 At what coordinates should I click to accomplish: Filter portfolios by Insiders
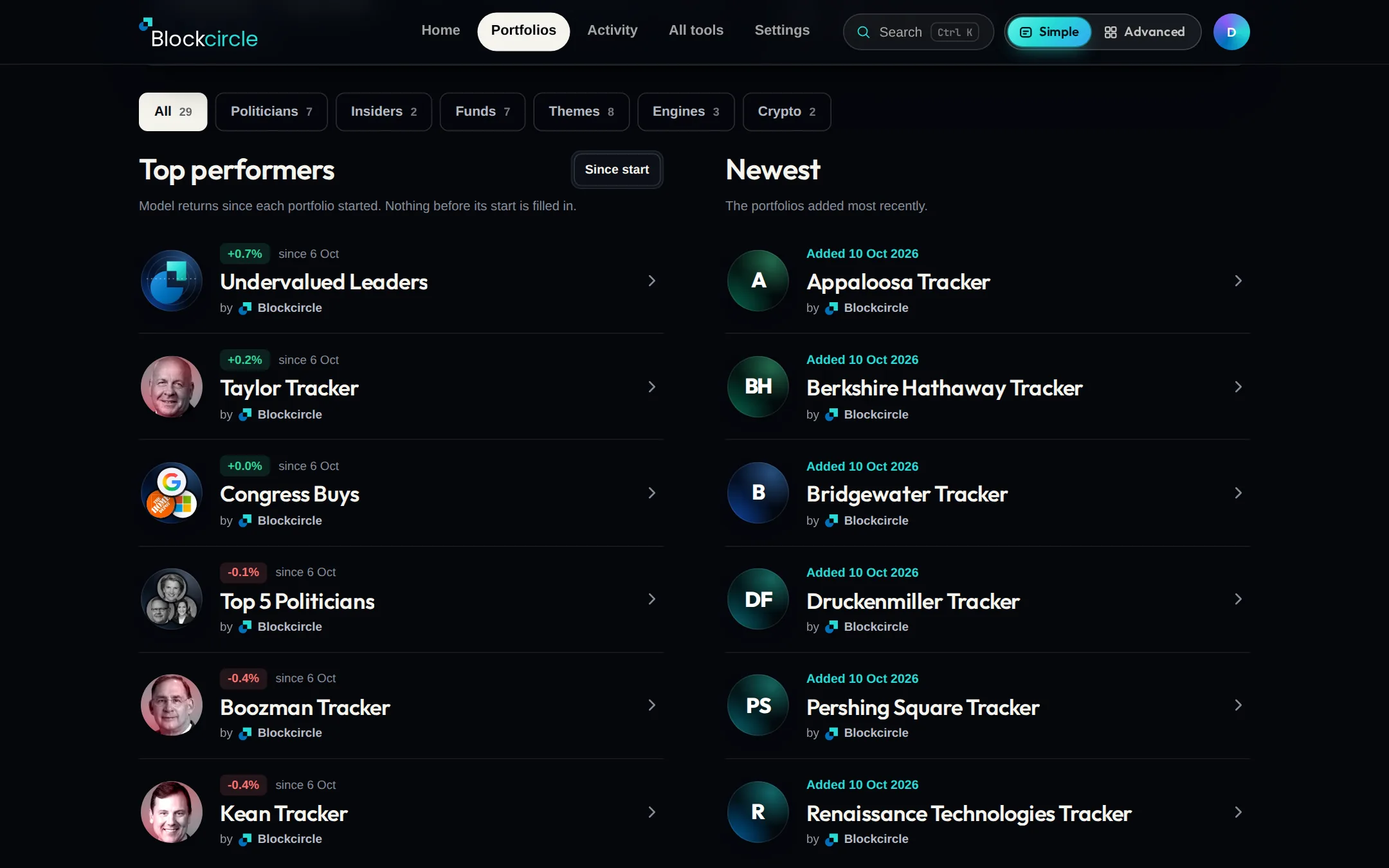click(384, 112)
